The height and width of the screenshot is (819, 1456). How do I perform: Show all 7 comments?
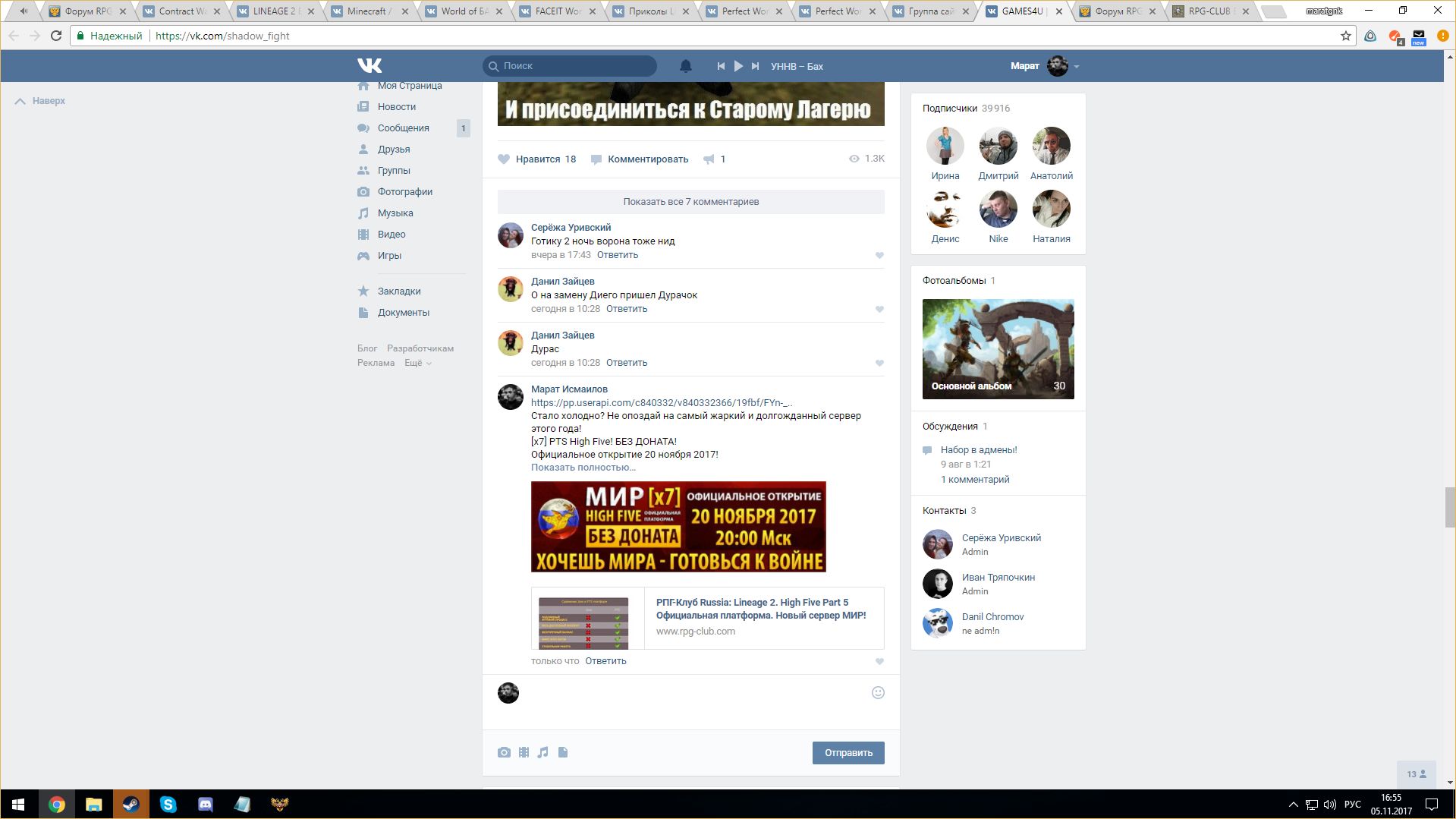click(691, 202)
